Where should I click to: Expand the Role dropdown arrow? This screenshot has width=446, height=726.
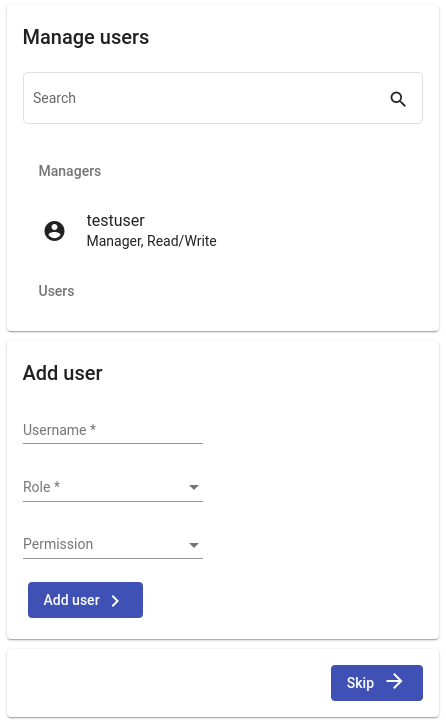coord(194,487)
